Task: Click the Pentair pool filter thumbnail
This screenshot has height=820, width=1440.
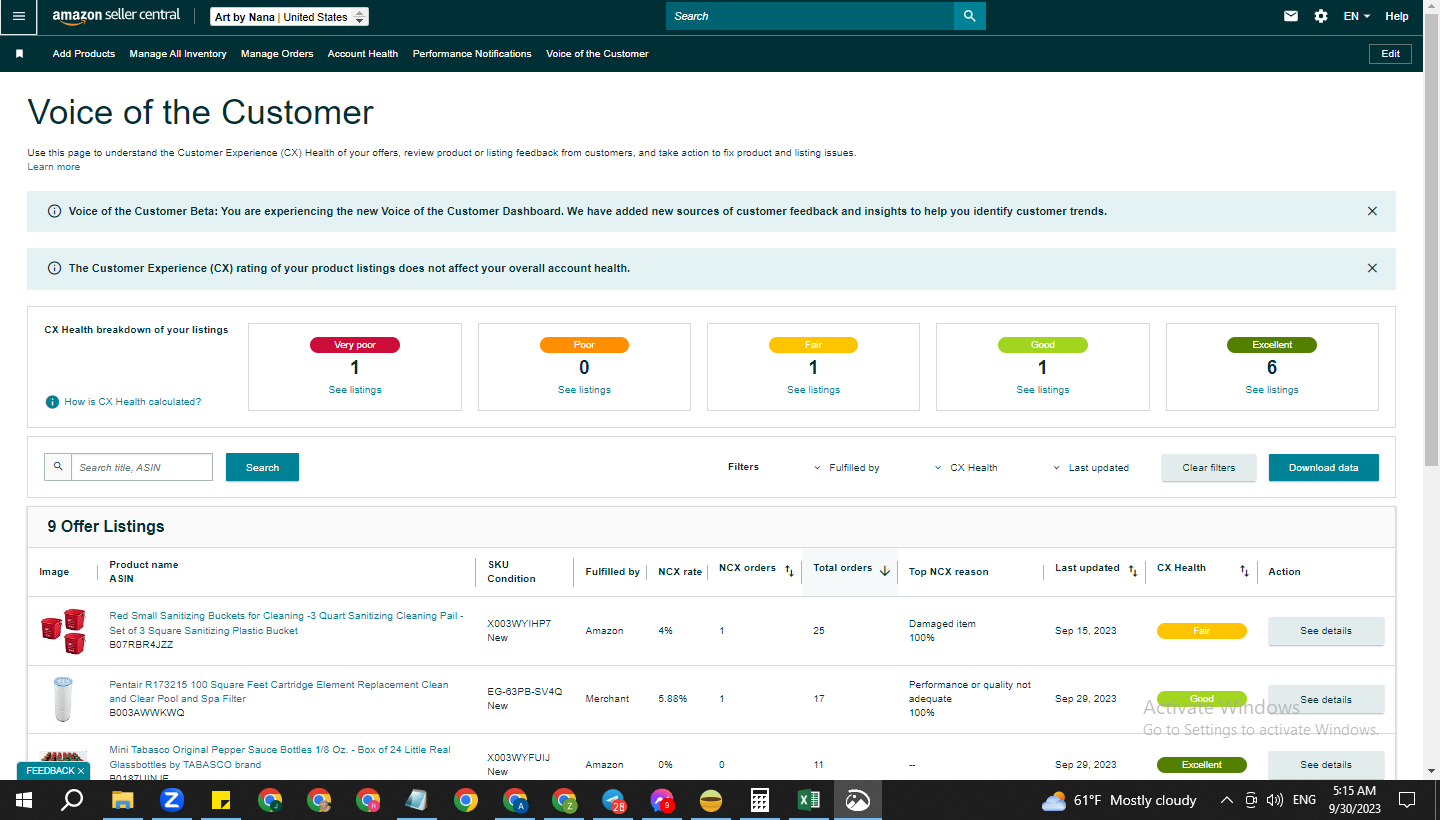Action: tap(62, 698)
